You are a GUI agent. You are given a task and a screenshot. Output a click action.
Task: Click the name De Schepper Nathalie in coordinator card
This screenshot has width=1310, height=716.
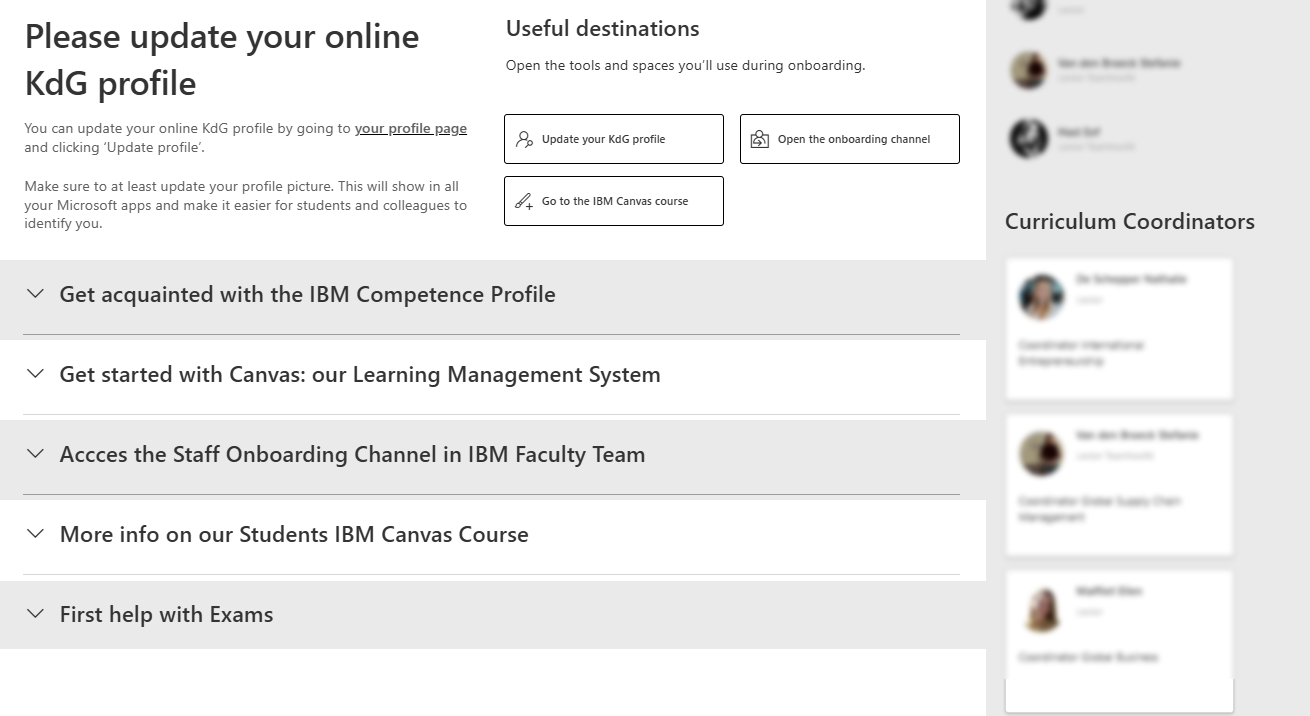(1131, 279)
